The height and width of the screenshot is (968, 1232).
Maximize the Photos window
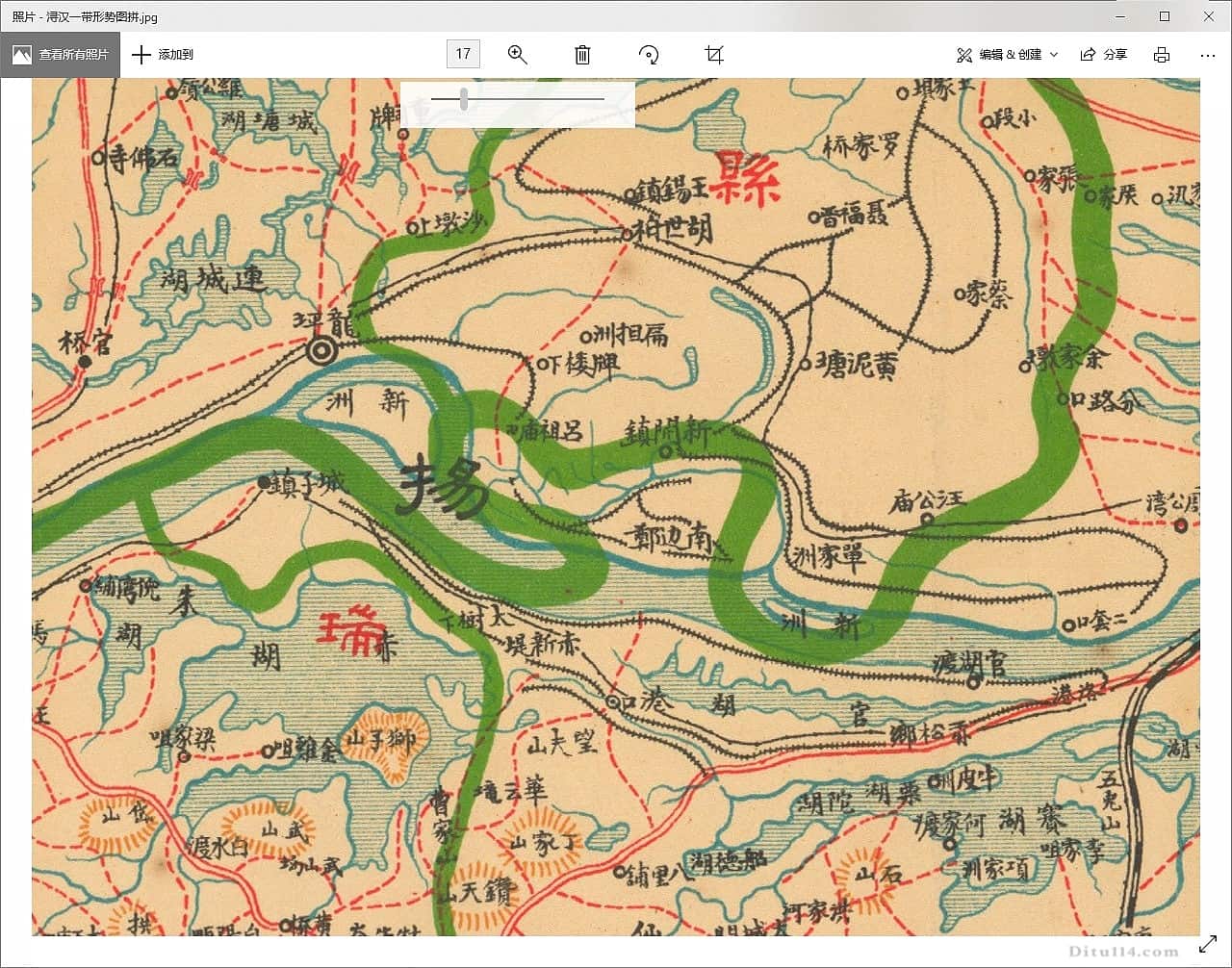1165,16
